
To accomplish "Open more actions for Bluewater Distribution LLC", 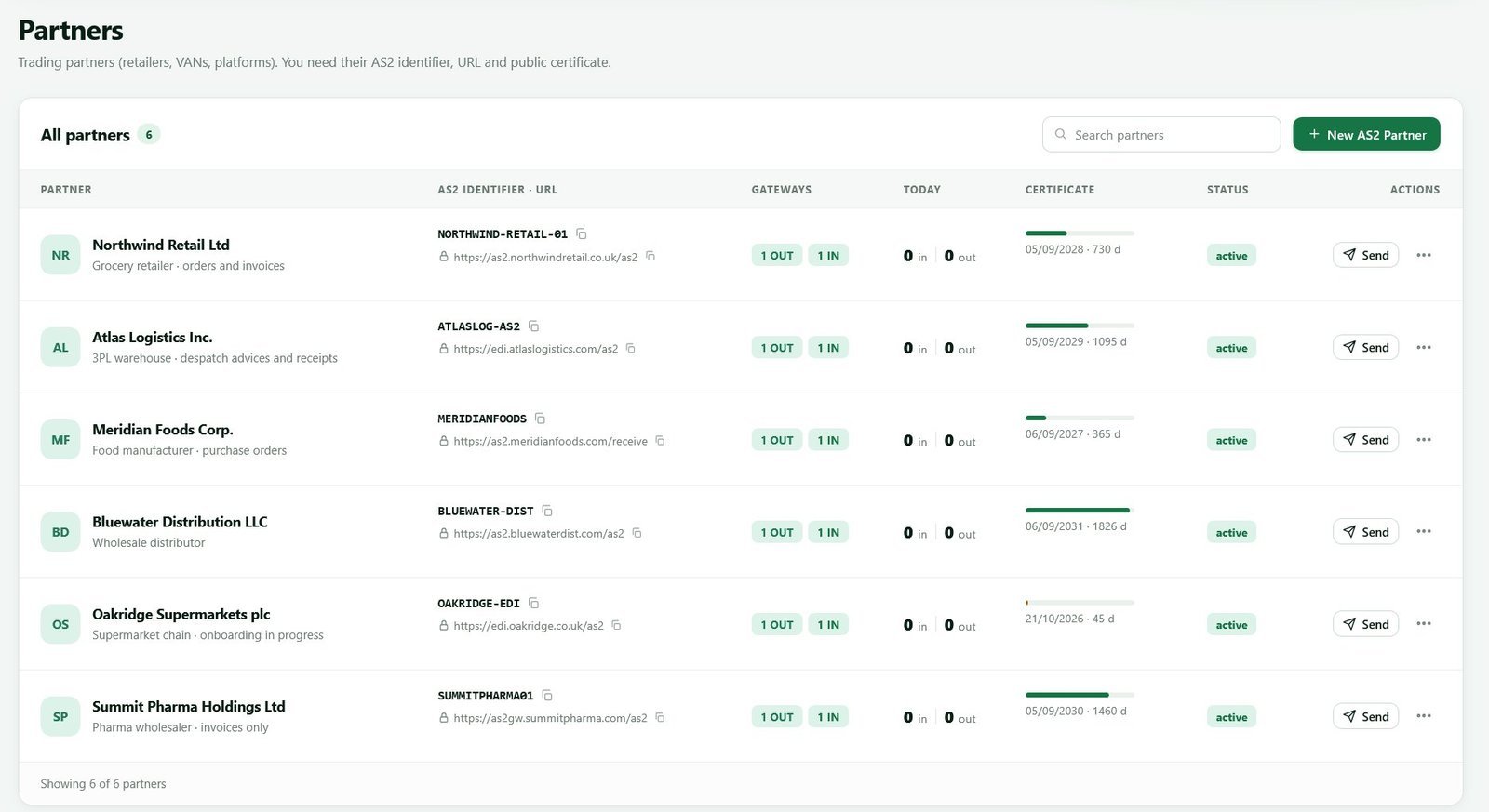I will [1424, 531].
